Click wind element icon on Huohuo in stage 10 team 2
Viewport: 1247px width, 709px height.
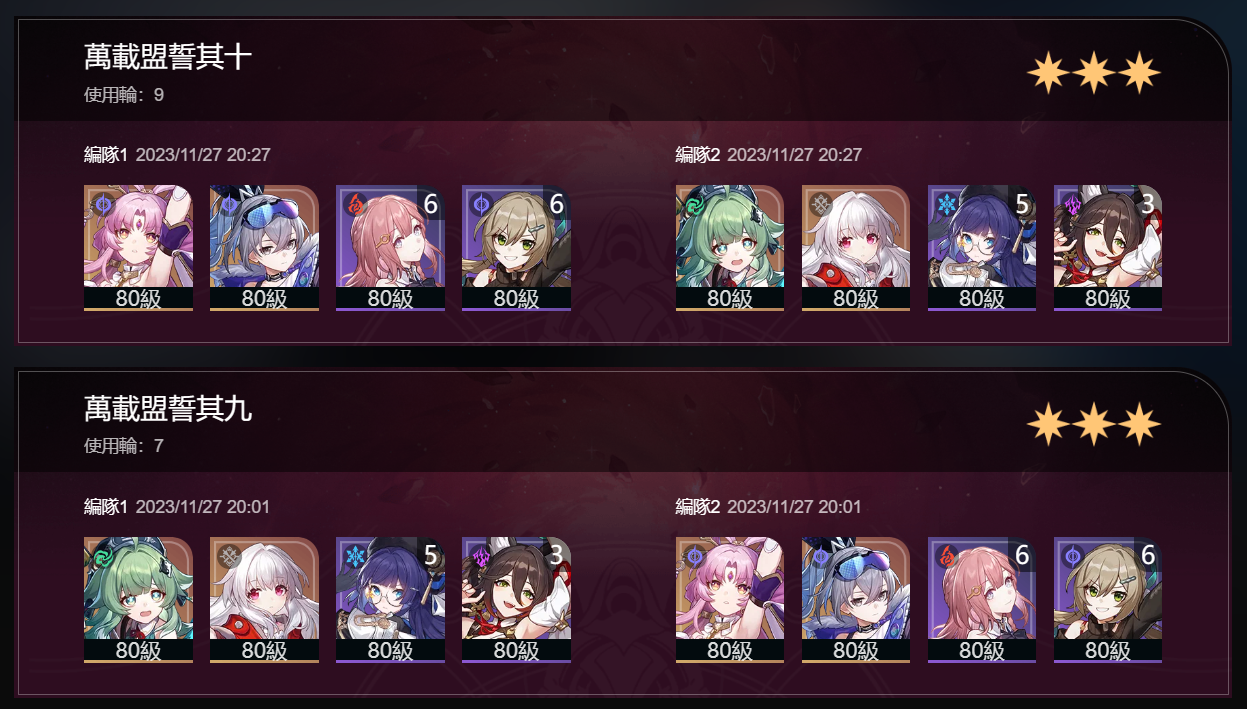(x=694, y=204)
